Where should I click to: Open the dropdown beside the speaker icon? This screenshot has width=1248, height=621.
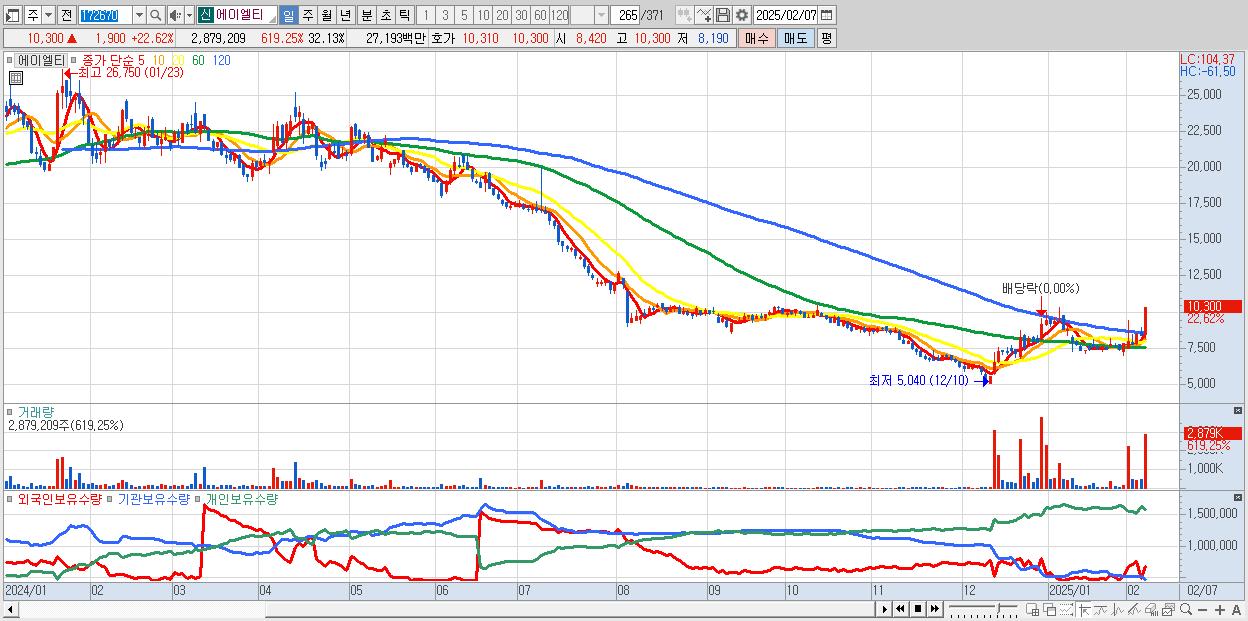189,15
